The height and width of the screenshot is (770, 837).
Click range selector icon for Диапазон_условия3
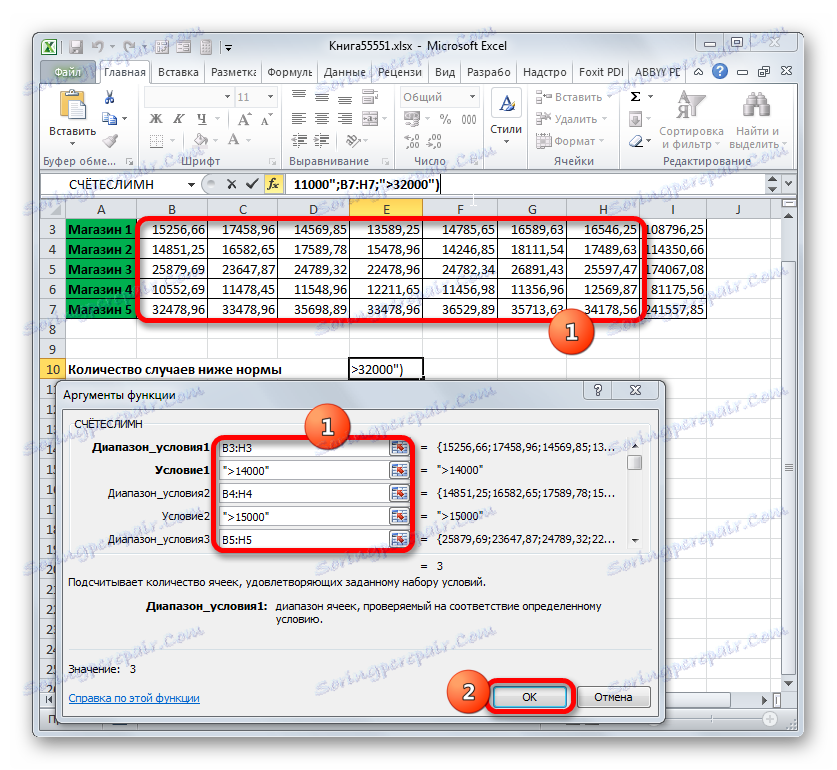(x=399, y=539)
